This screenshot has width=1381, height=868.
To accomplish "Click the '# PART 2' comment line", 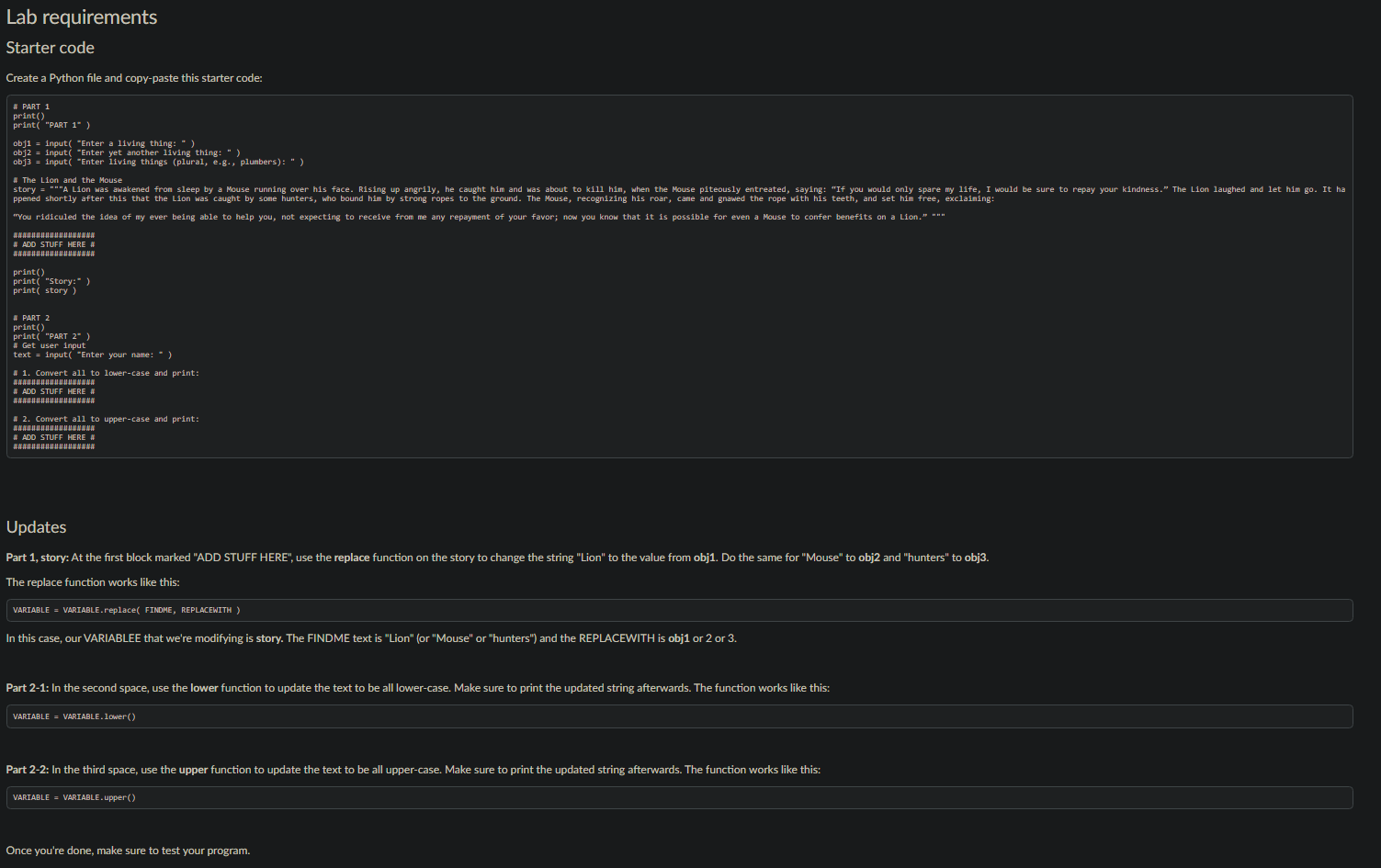I will tap(31, 318).
